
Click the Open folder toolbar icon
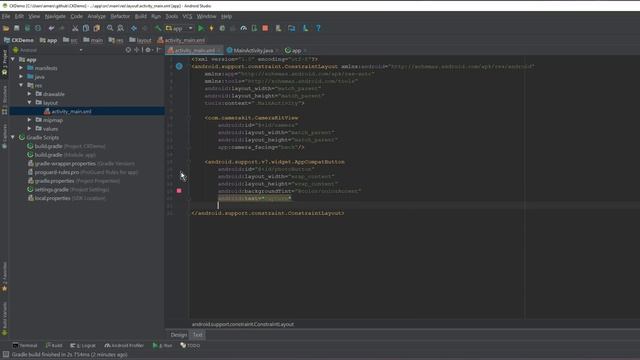[6, 28]
